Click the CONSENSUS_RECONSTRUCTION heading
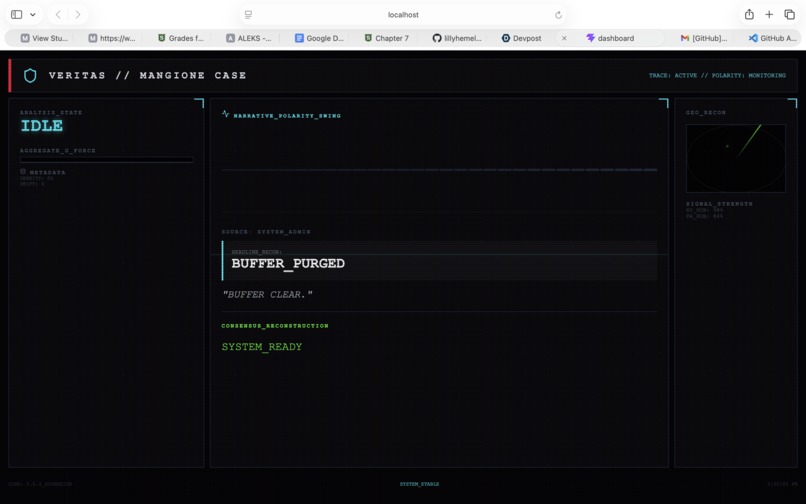Viewport: 806px width, 504px height. click(x=275, y=326)
